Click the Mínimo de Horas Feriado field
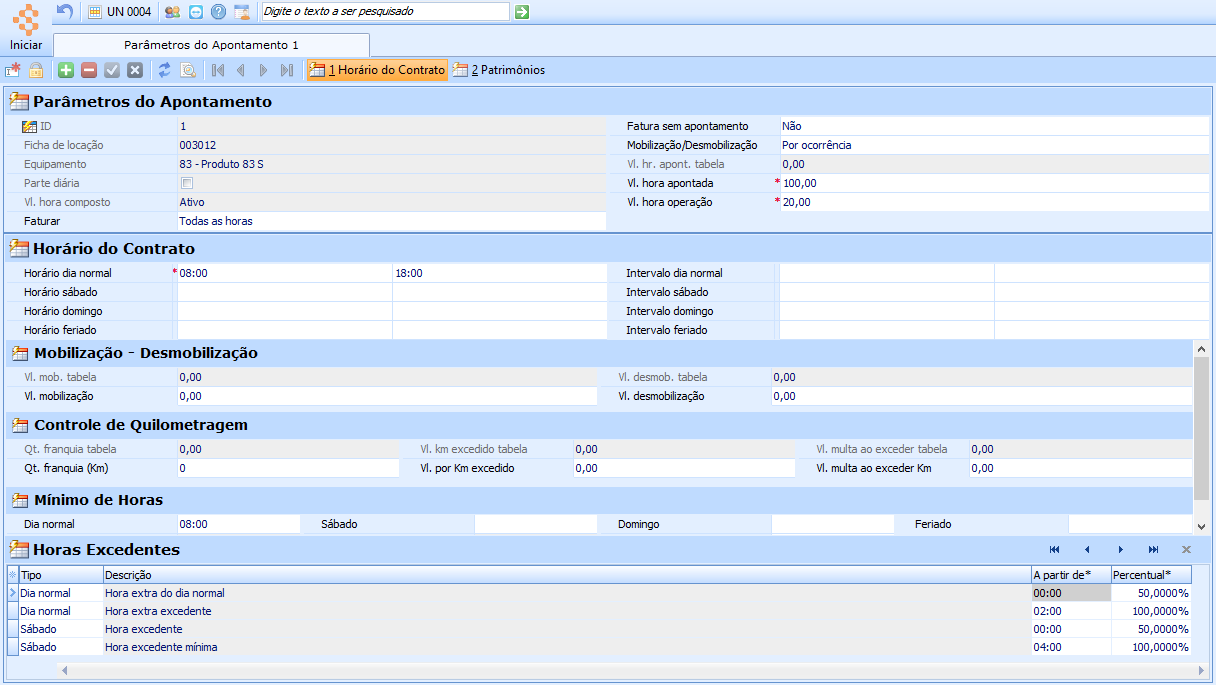Viewport: 1216px width, 685px height. 1130,524
